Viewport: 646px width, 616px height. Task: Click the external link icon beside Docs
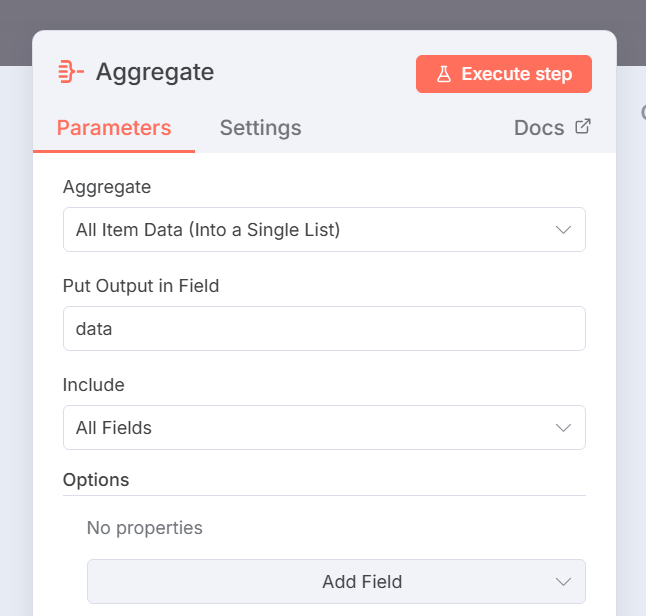pos(583,127)
